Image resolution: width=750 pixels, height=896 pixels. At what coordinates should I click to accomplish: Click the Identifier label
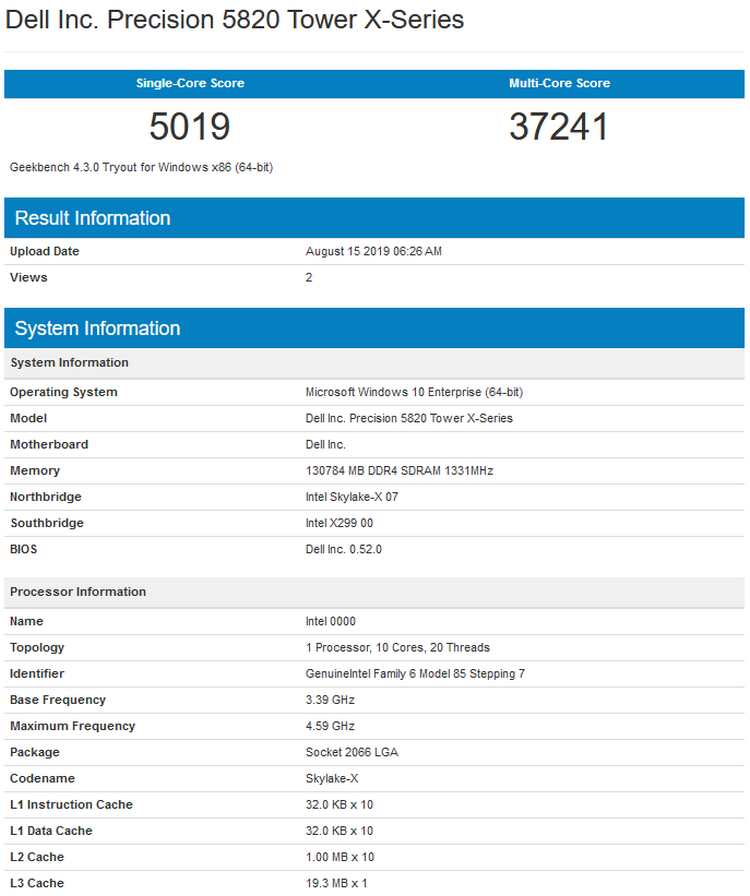click(x=37, y=674)
